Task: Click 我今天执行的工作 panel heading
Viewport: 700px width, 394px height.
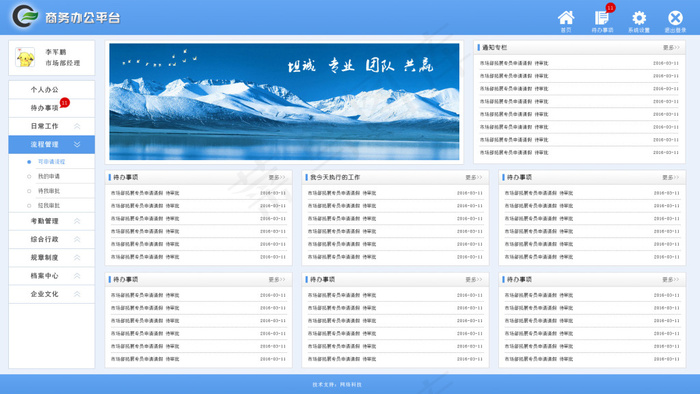Action: (x=335, y=178)
